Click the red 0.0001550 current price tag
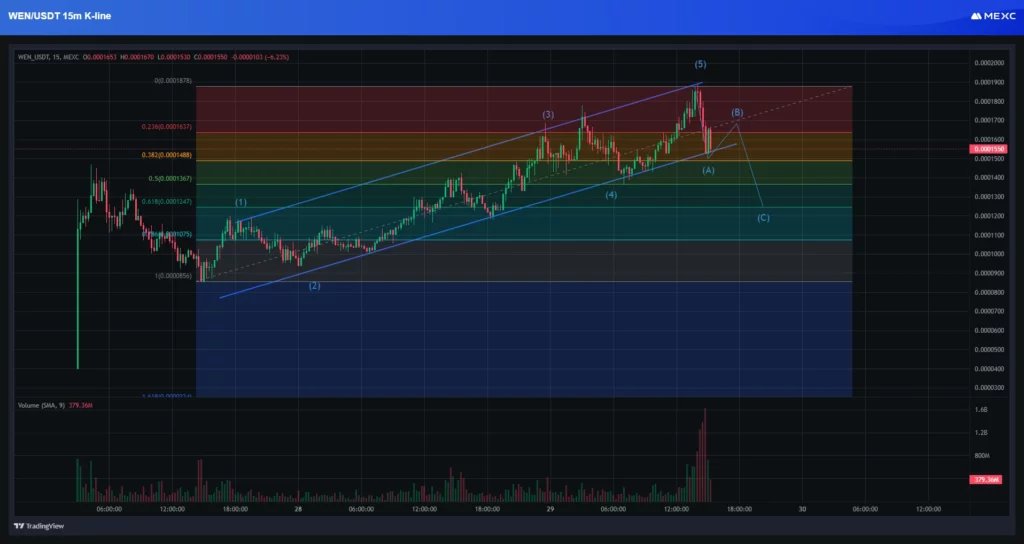Screen dimensions: 1024x544 989,150
